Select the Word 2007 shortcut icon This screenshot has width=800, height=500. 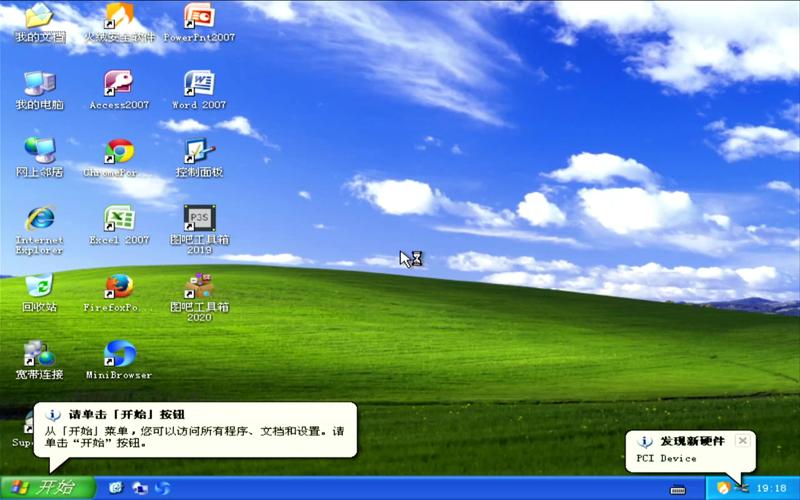tap(199, 90)
